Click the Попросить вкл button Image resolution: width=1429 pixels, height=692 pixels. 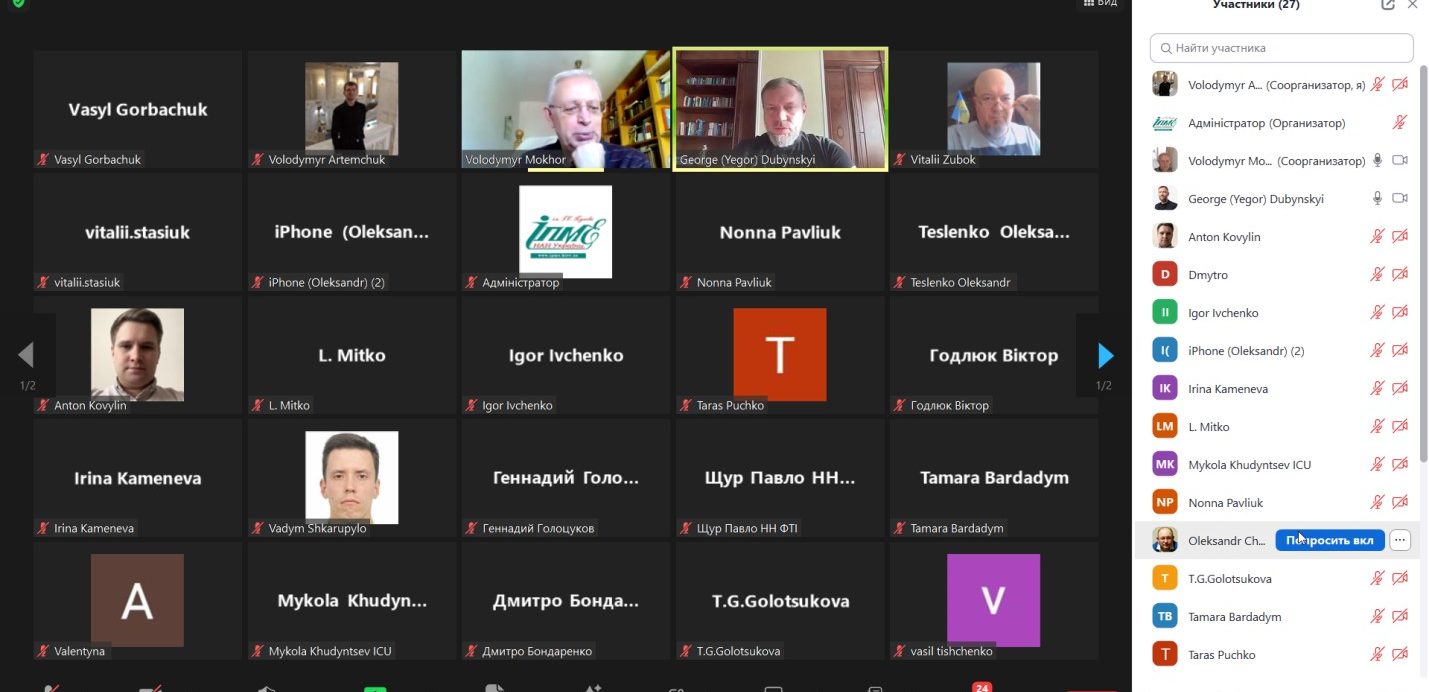coord(1330,540)
